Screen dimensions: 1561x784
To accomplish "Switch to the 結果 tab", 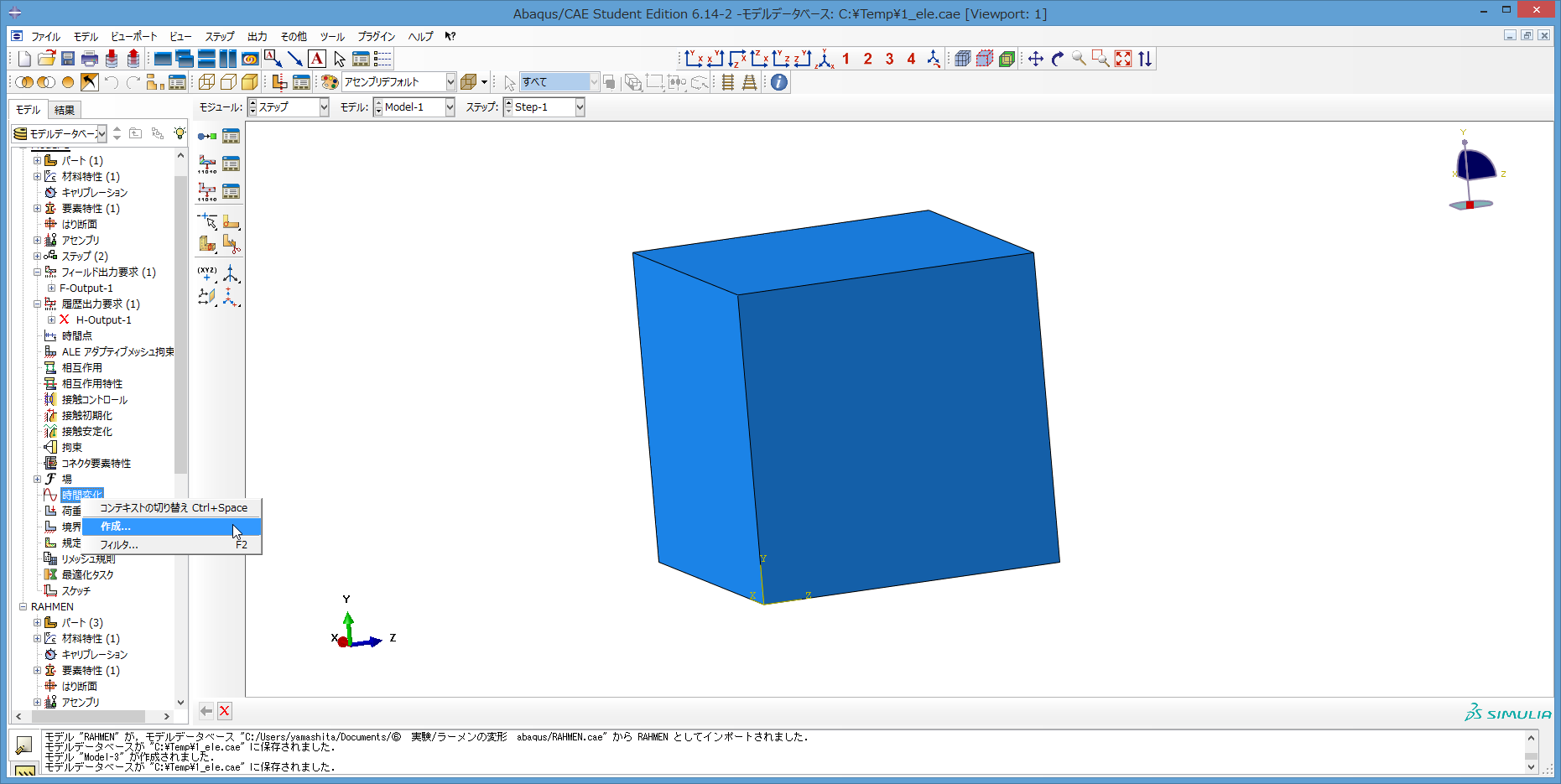I will pyautogui.click(x=65, y=110).
